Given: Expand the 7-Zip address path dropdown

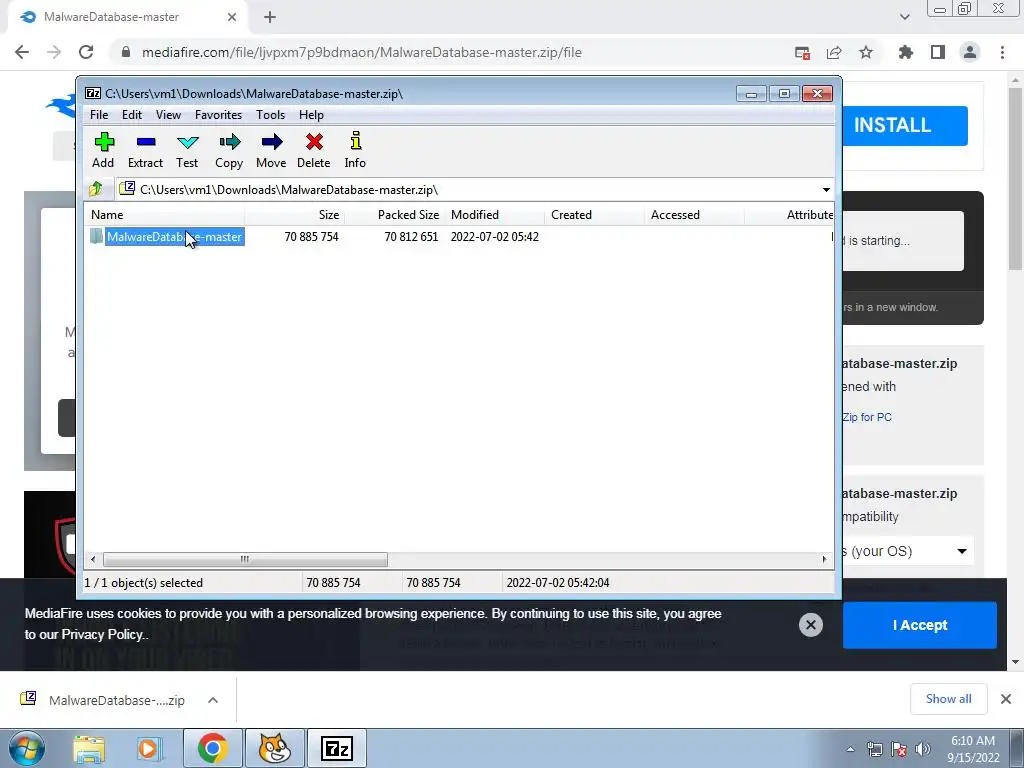Looking at the screenshot, I should click(x=826, y=189).
